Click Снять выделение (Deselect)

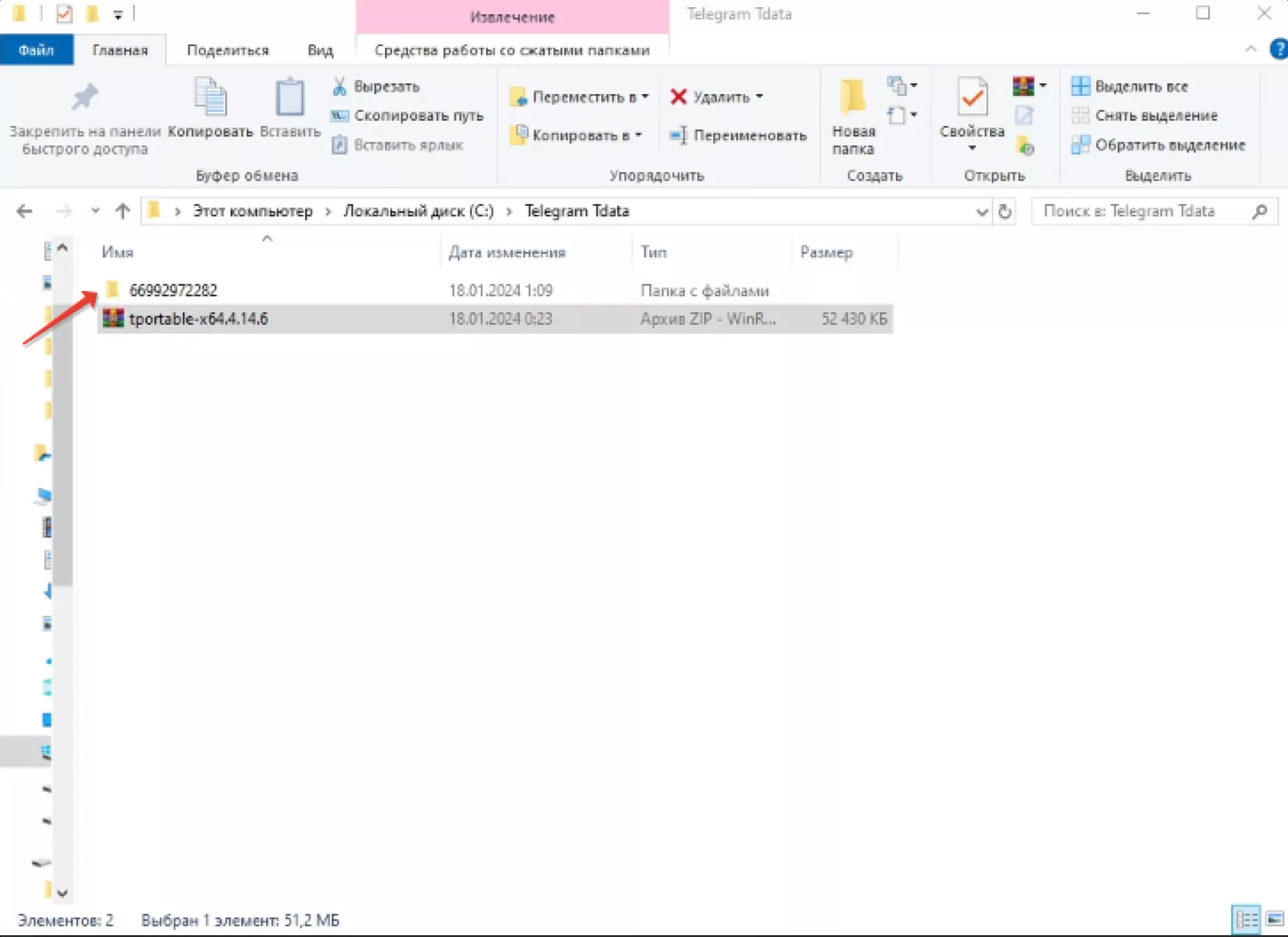(x=1145, y=116)
